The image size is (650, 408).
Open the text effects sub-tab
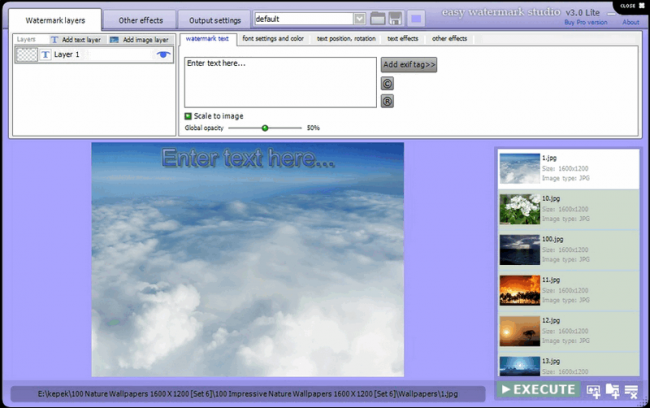pos(403,39)
